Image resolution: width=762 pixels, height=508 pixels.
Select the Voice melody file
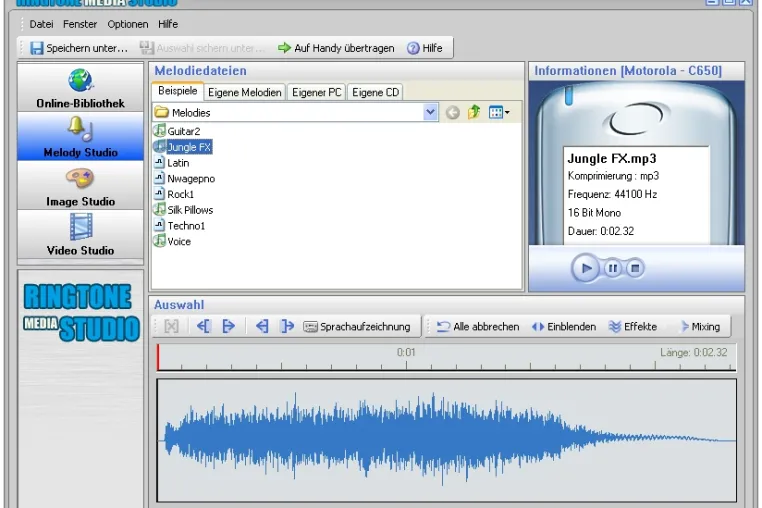click(172, 241)
